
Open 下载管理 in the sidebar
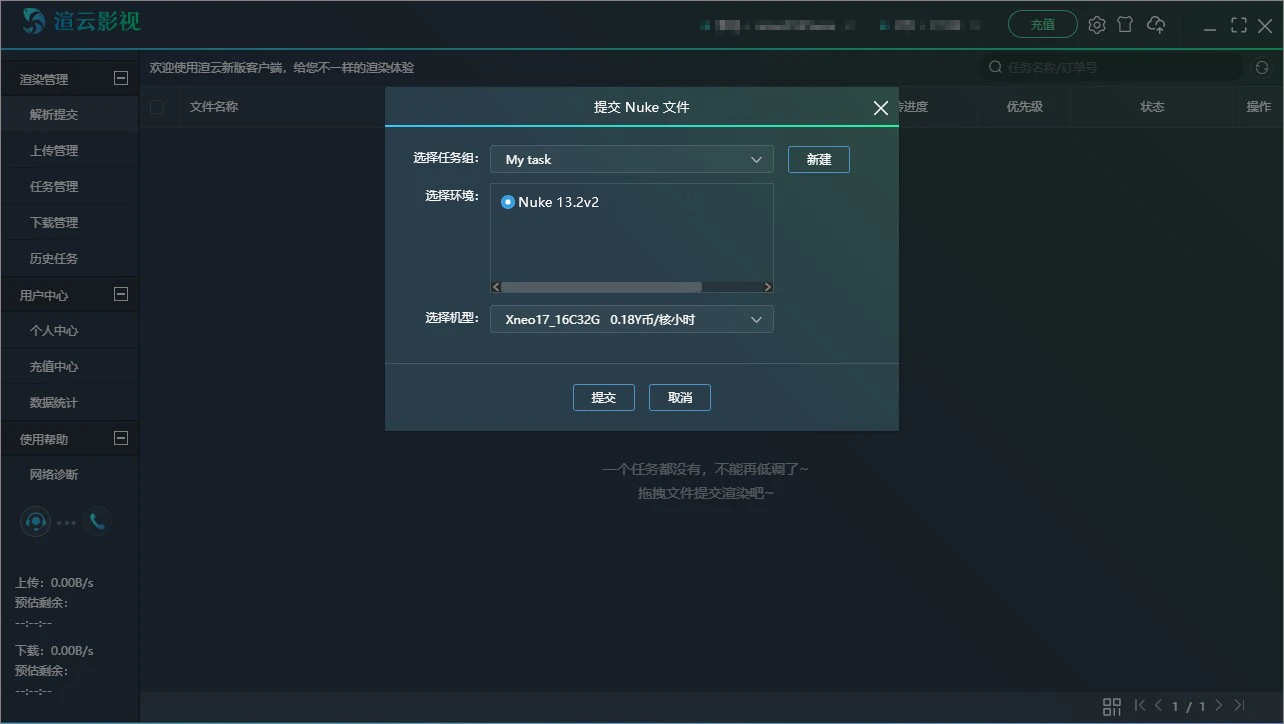click(x=54, y=223)
